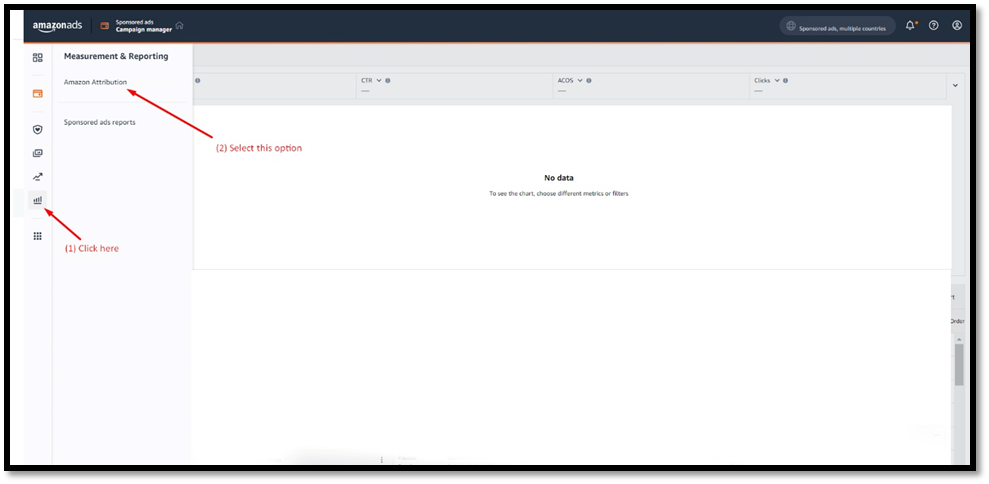Click the info icon beside Clicks
This screenshot has width=989, height=484.
[785, 81]
